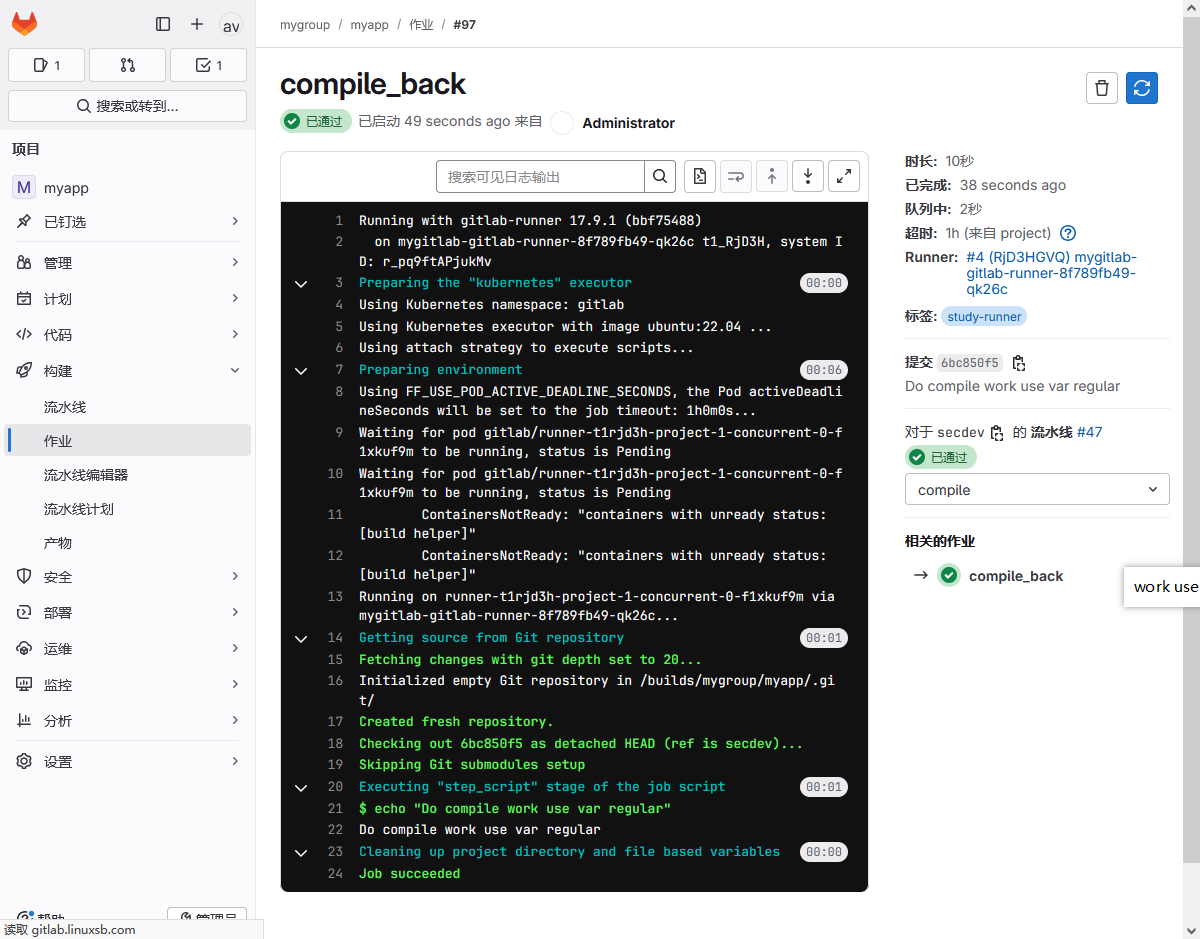Click the 搜索或转到 search button
This screenshot has height=939, width=1200.
pos(127,106)
